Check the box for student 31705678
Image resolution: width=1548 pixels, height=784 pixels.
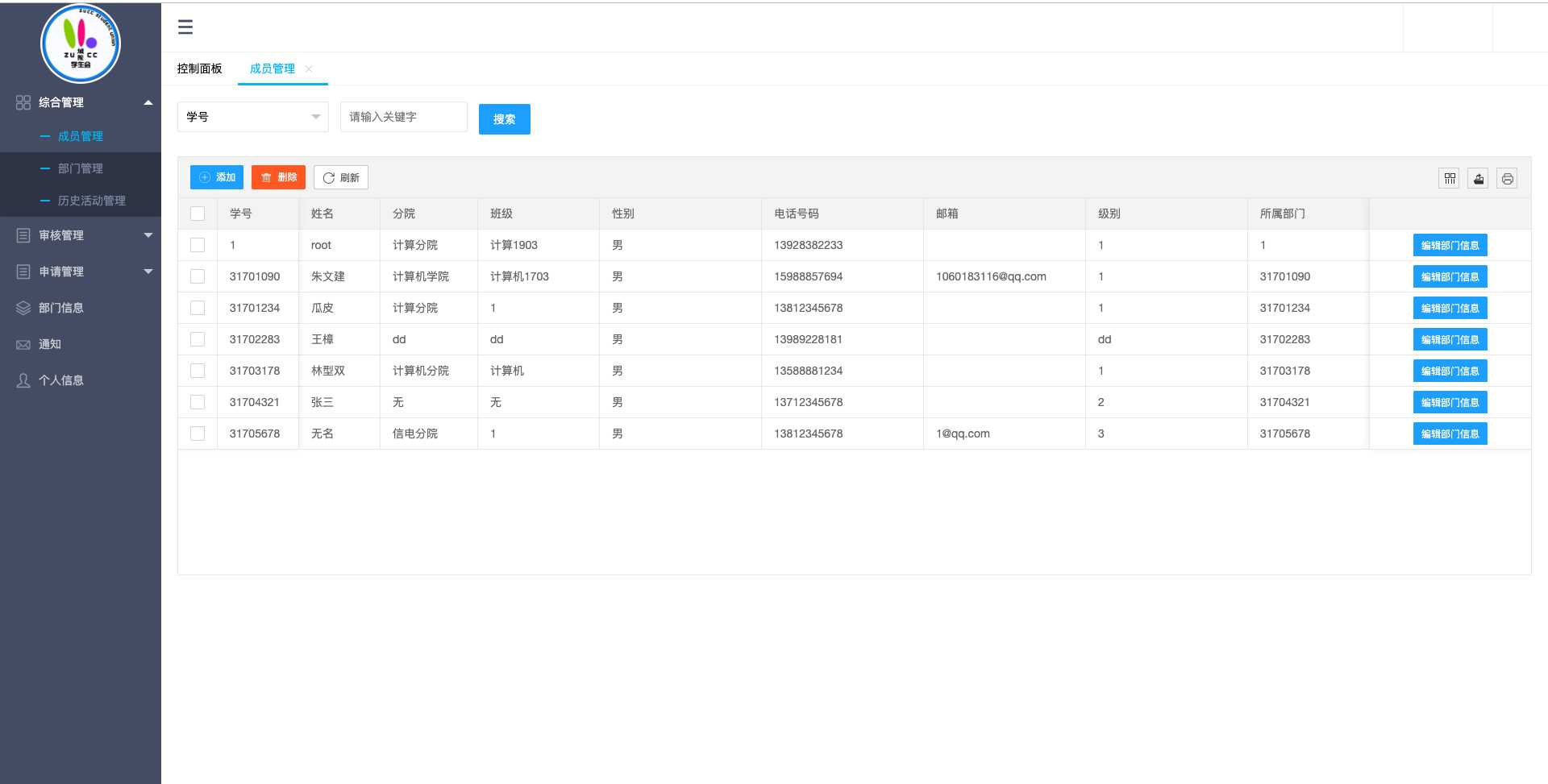point(198,433)
